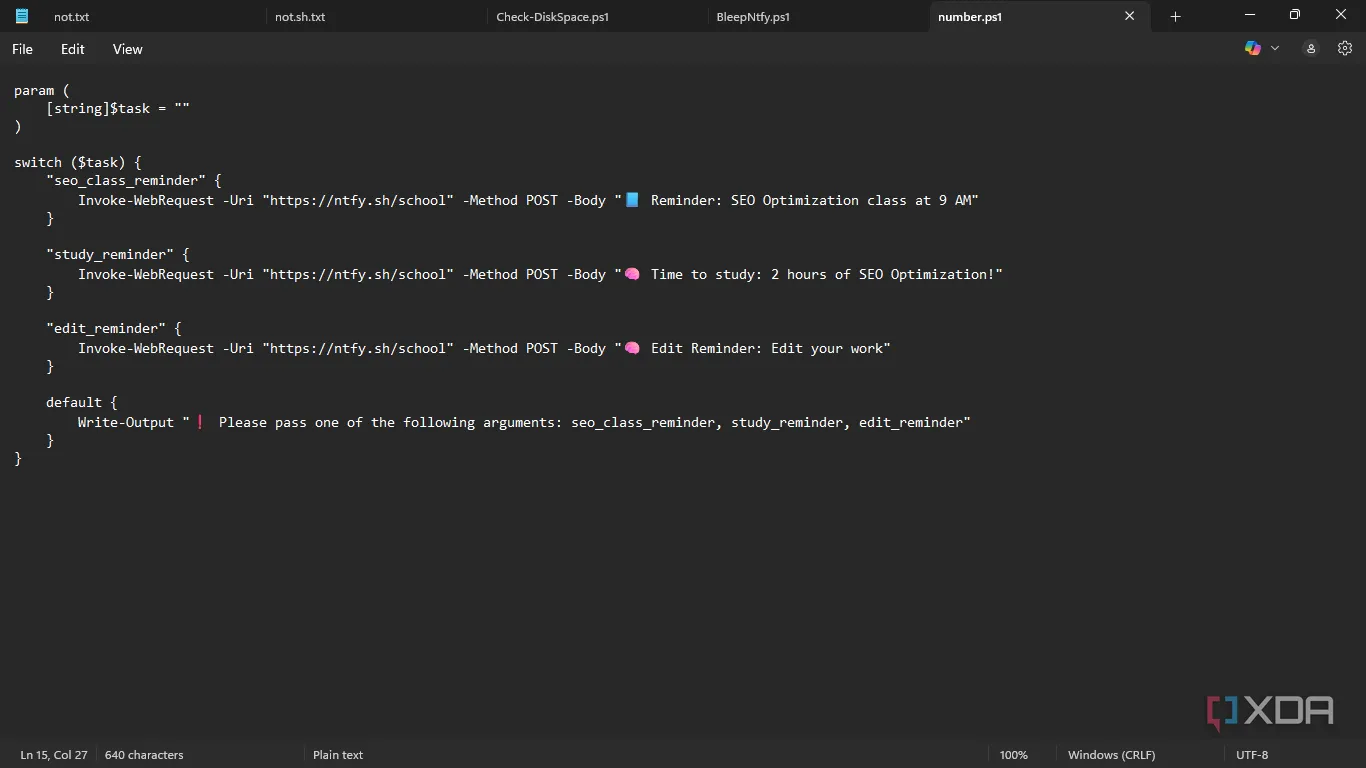Click the 640 characters status entry
The height and width of the screenshot is (768, 1366).
tap(144, 755)
